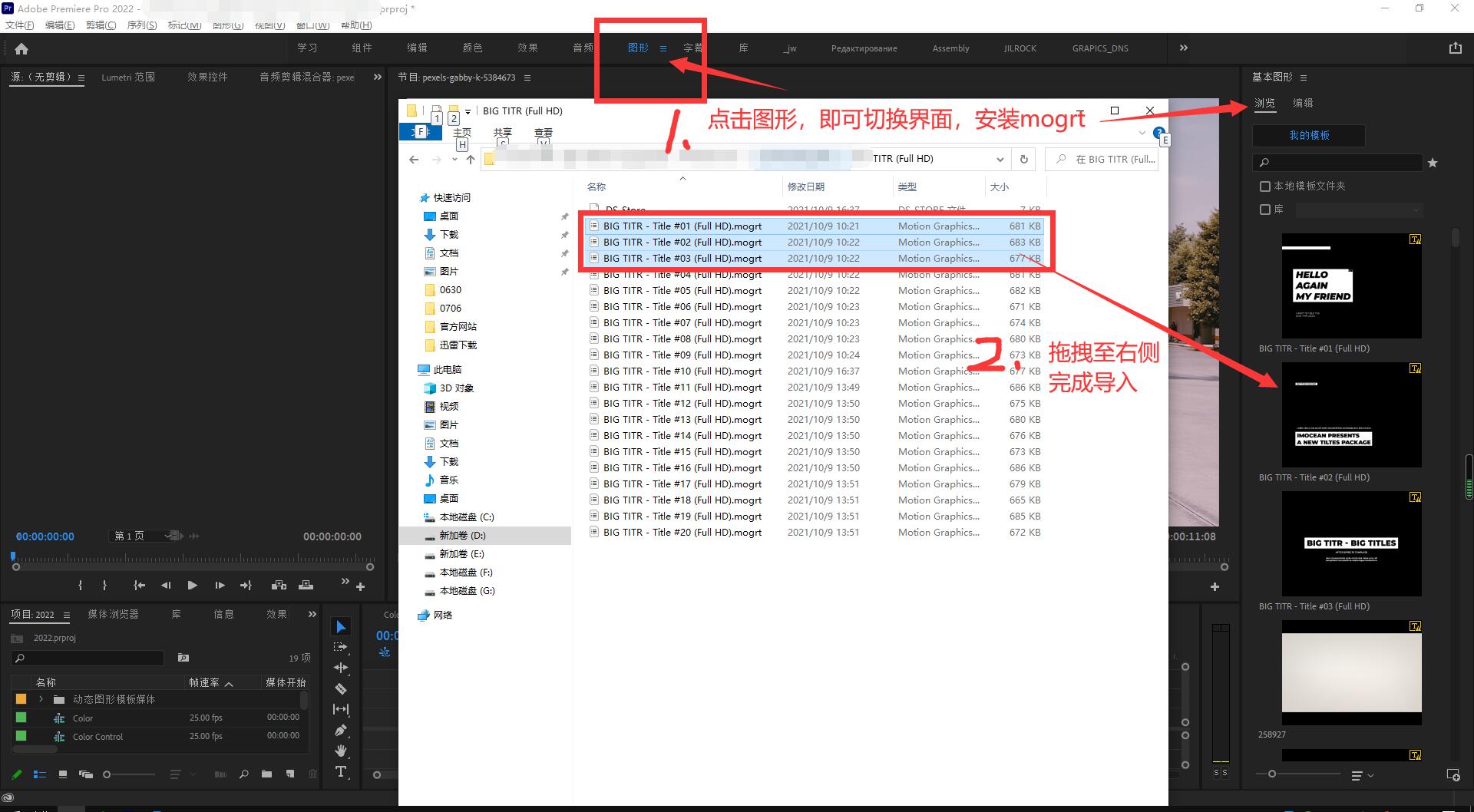
Task: Select the Pen tool
Action: [x=342, y=730]
